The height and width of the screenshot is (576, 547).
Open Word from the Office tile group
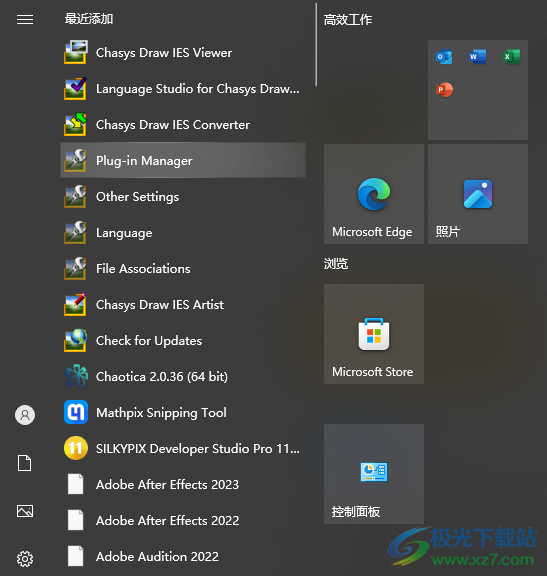click(x=478, y=57)
